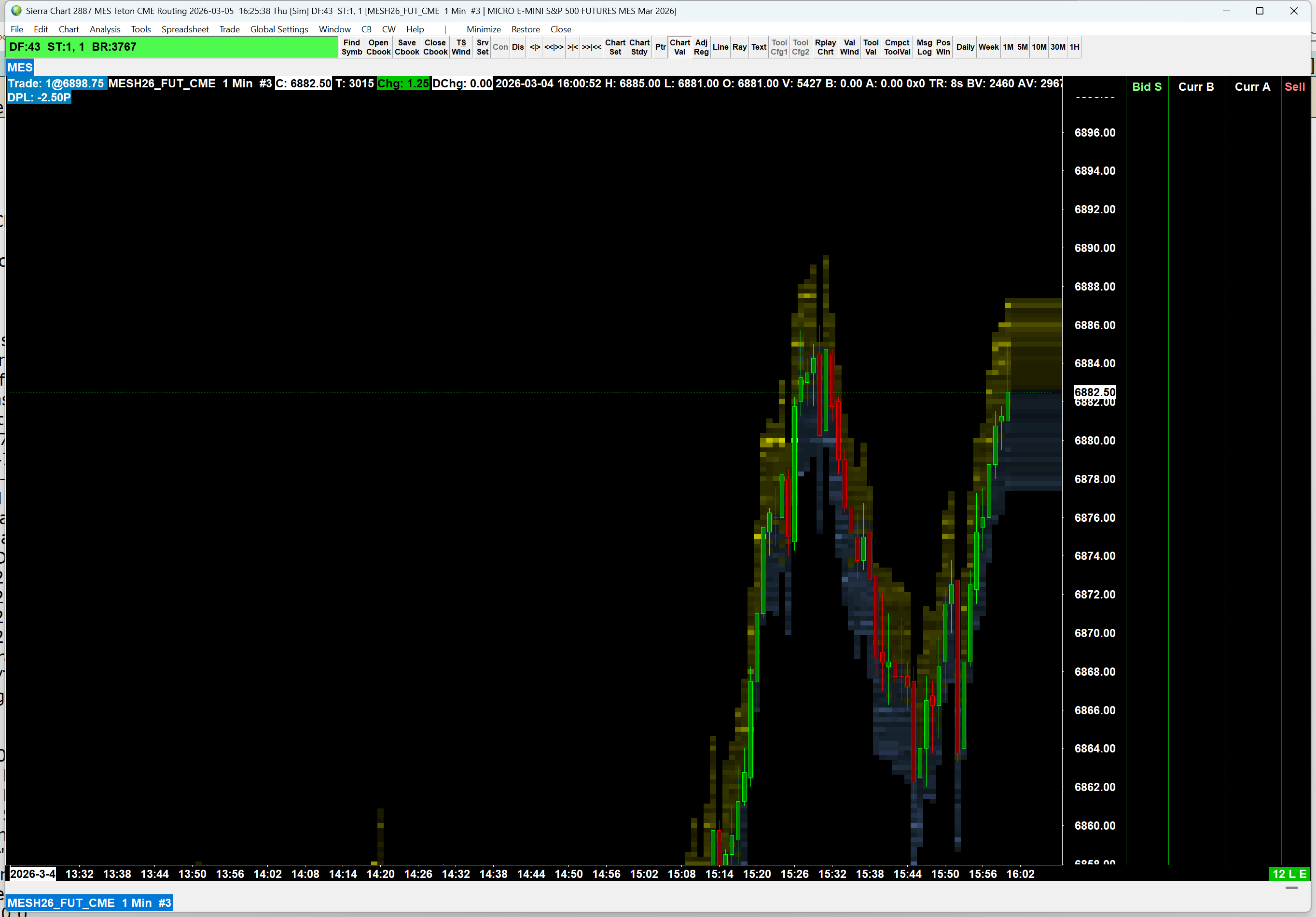
Task: Click the Daily timeframe button
Action: pyautogui.click(x=965, y=47)
